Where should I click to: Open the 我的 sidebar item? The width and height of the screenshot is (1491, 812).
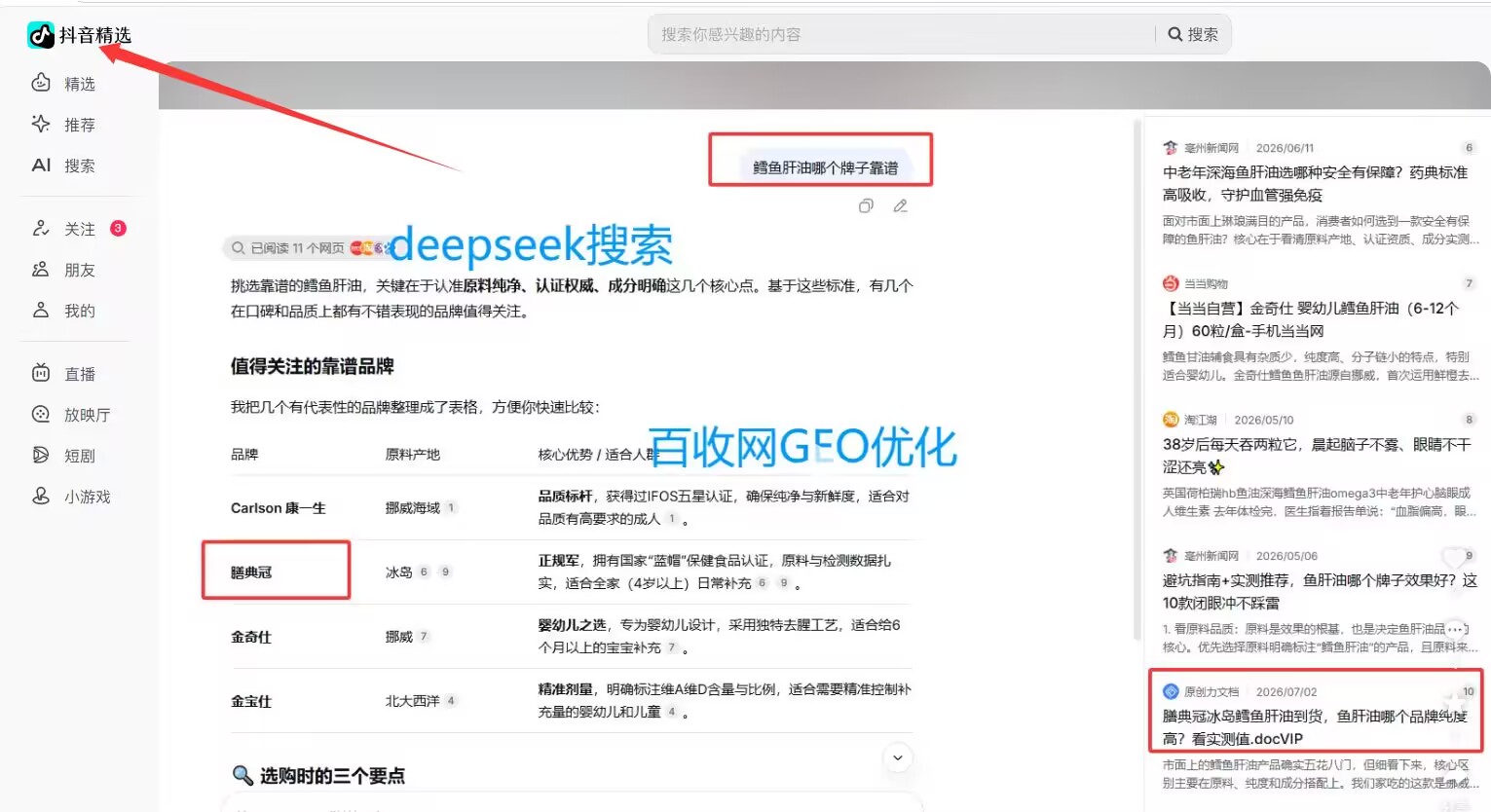pos(63,311)
